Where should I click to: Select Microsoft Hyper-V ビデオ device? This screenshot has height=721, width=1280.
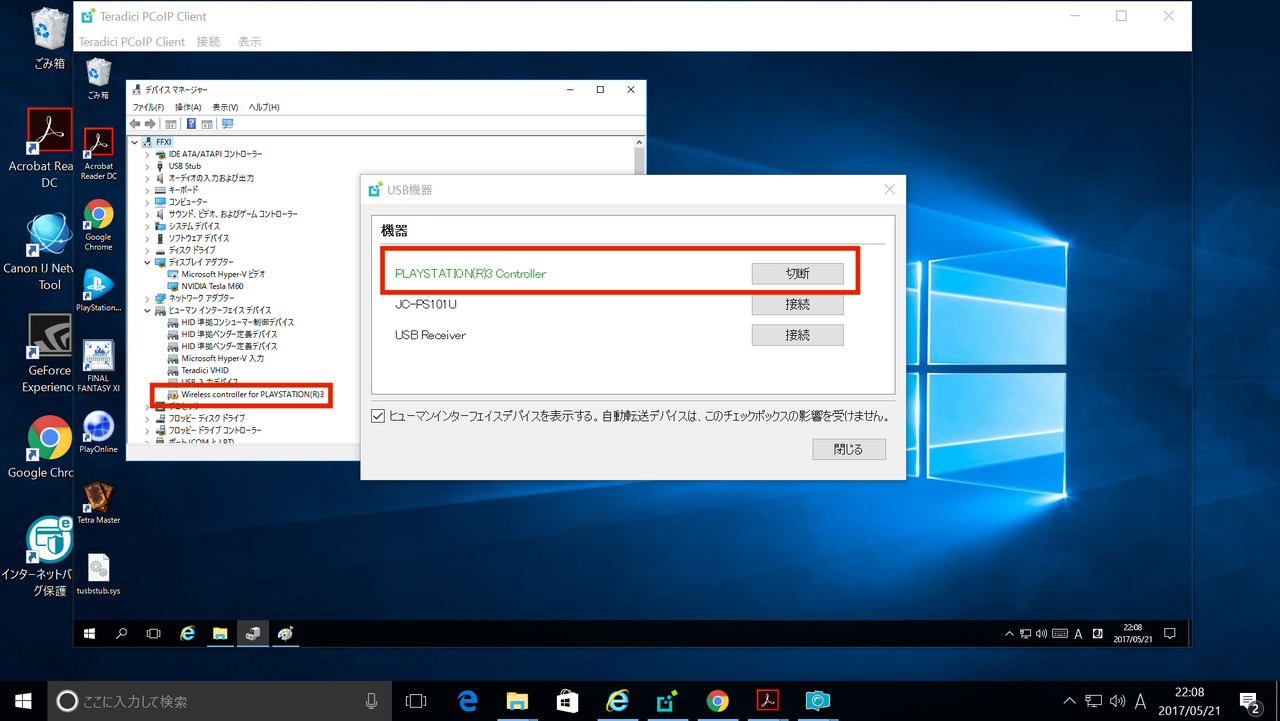click(223, 274)
